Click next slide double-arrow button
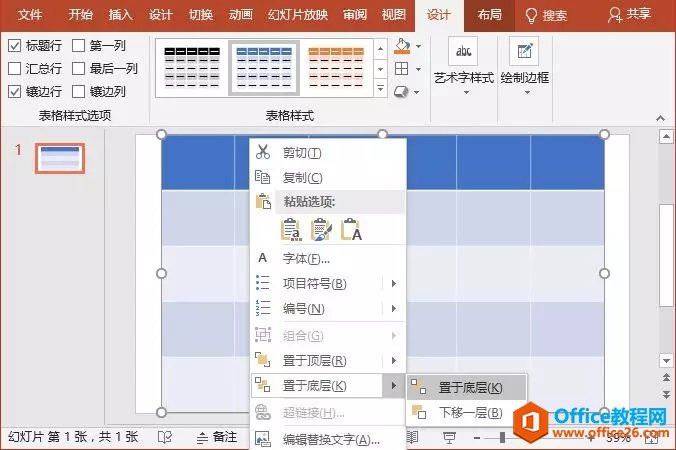676x450 pixels. click(666, 394)
